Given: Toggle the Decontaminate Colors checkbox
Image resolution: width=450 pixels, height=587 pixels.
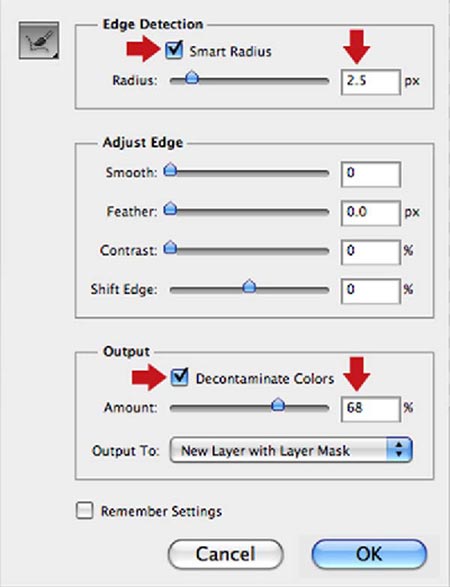Looking at the screenshot, I should point(180,377).
